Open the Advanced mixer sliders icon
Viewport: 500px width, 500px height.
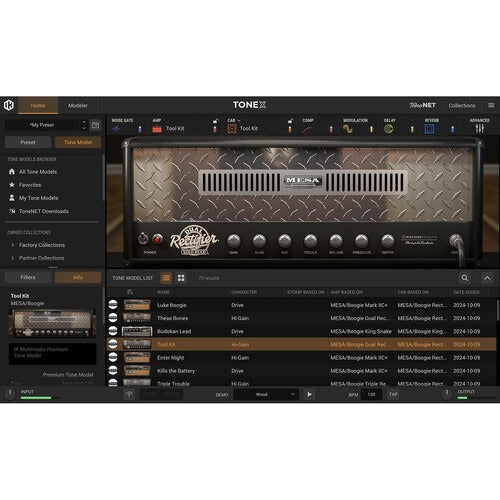pos(479,129)
